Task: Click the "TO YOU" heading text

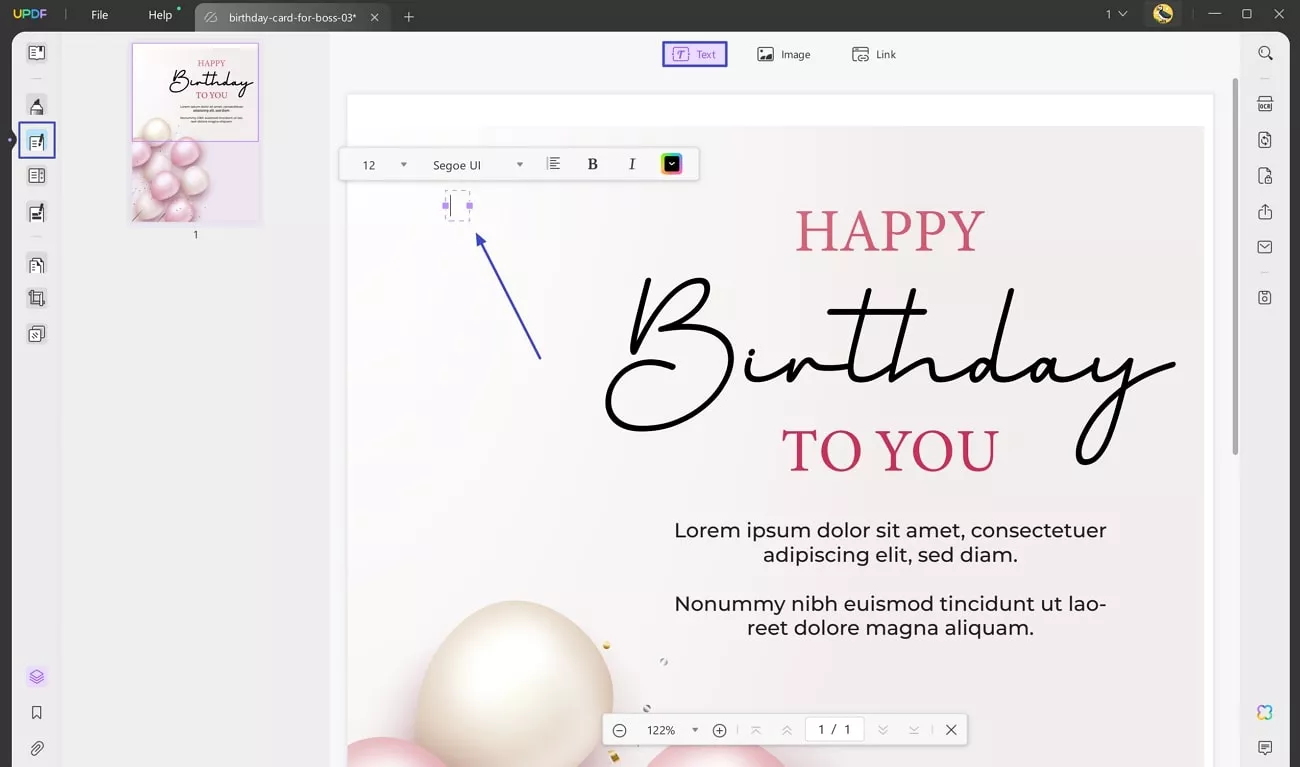Action: pyautogui.click(x=890, y=452)
